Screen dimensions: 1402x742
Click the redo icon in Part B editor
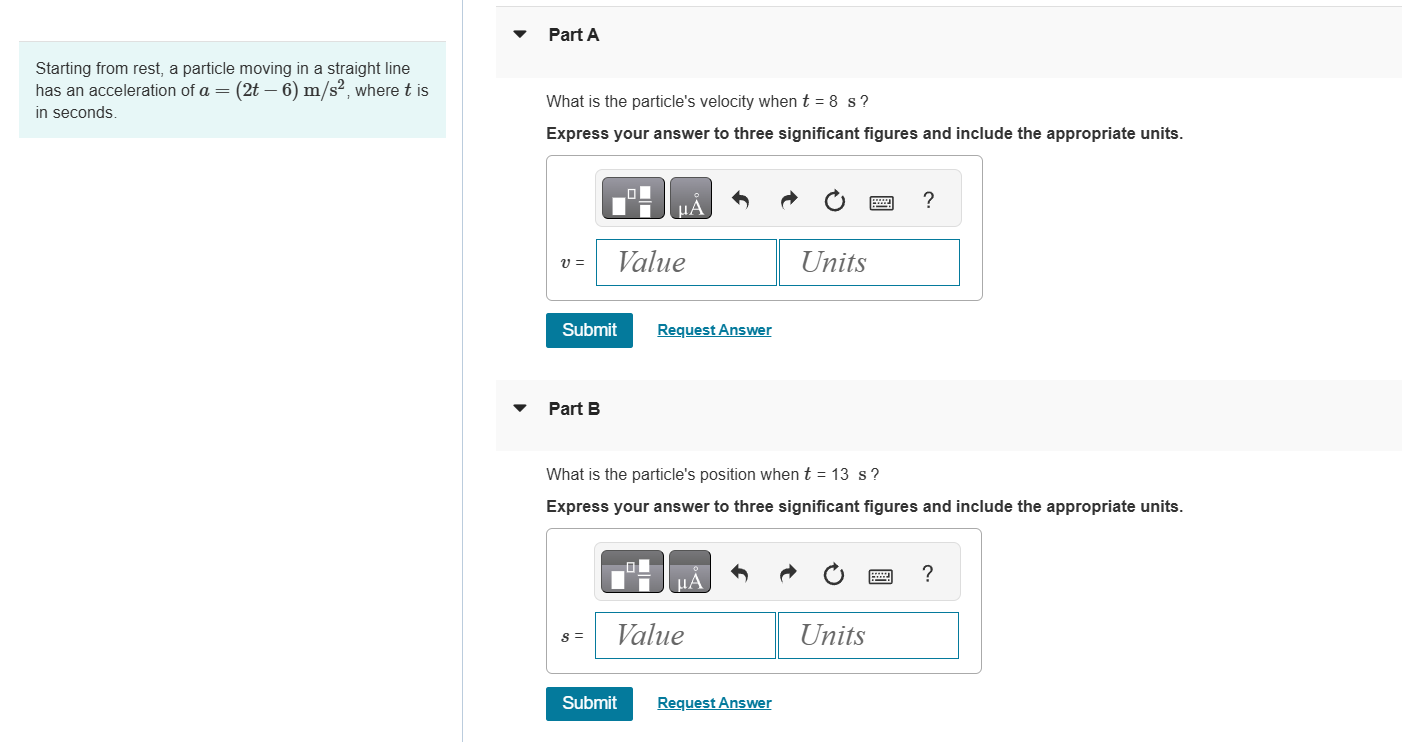(x=787, y=573)
